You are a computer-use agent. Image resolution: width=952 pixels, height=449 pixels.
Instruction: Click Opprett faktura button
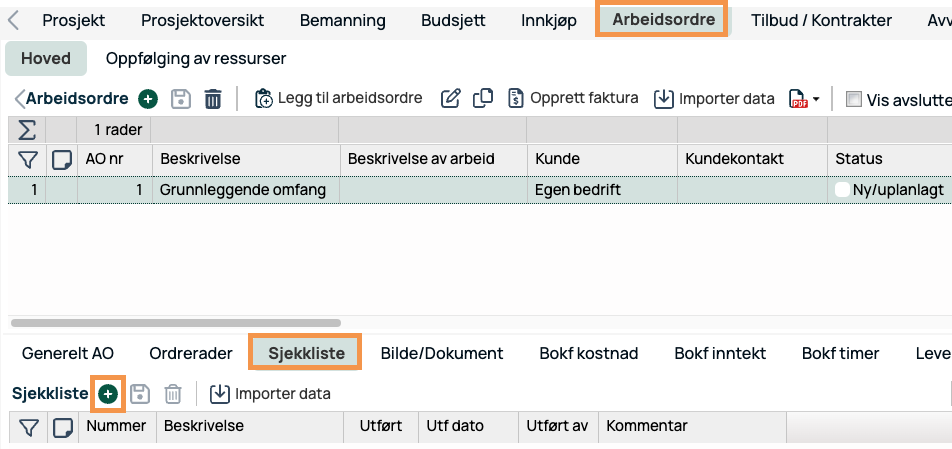coord(573,98)
